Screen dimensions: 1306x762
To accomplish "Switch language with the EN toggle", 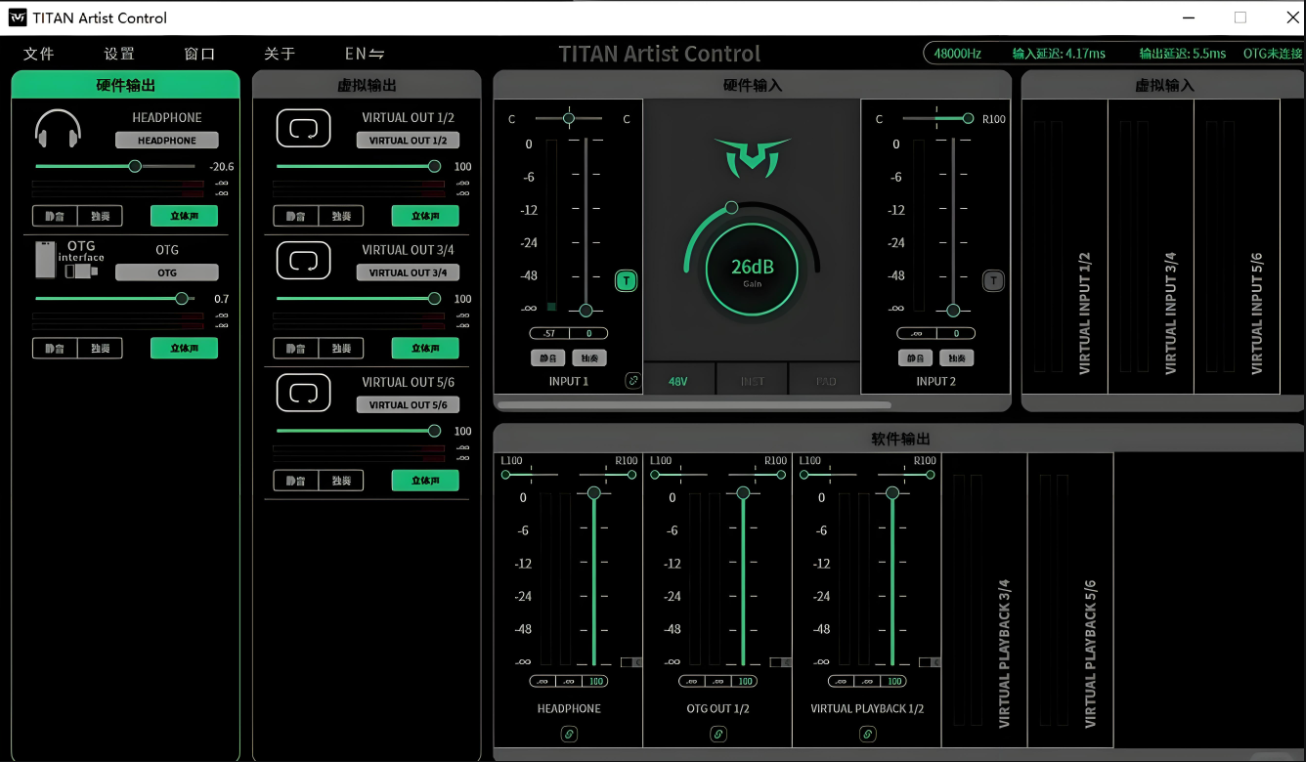I will coord(364,54).
